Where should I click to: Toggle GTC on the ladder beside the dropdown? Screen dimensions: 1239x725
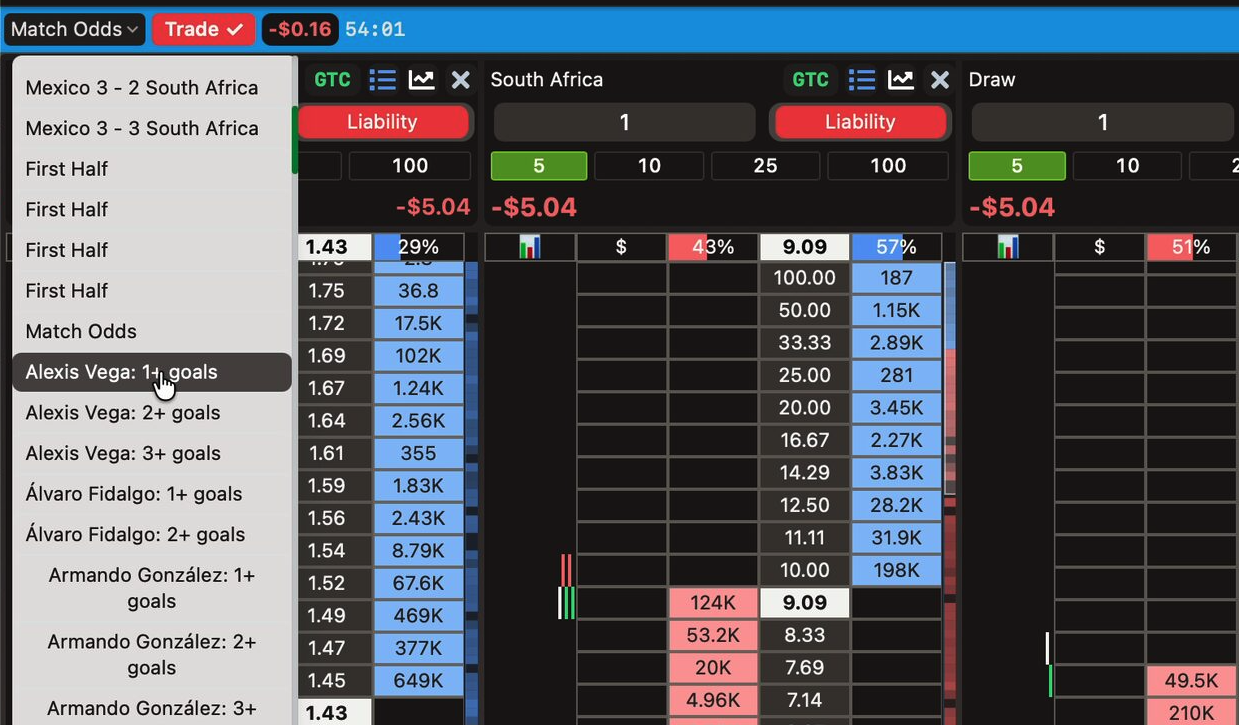click(332, 80)
